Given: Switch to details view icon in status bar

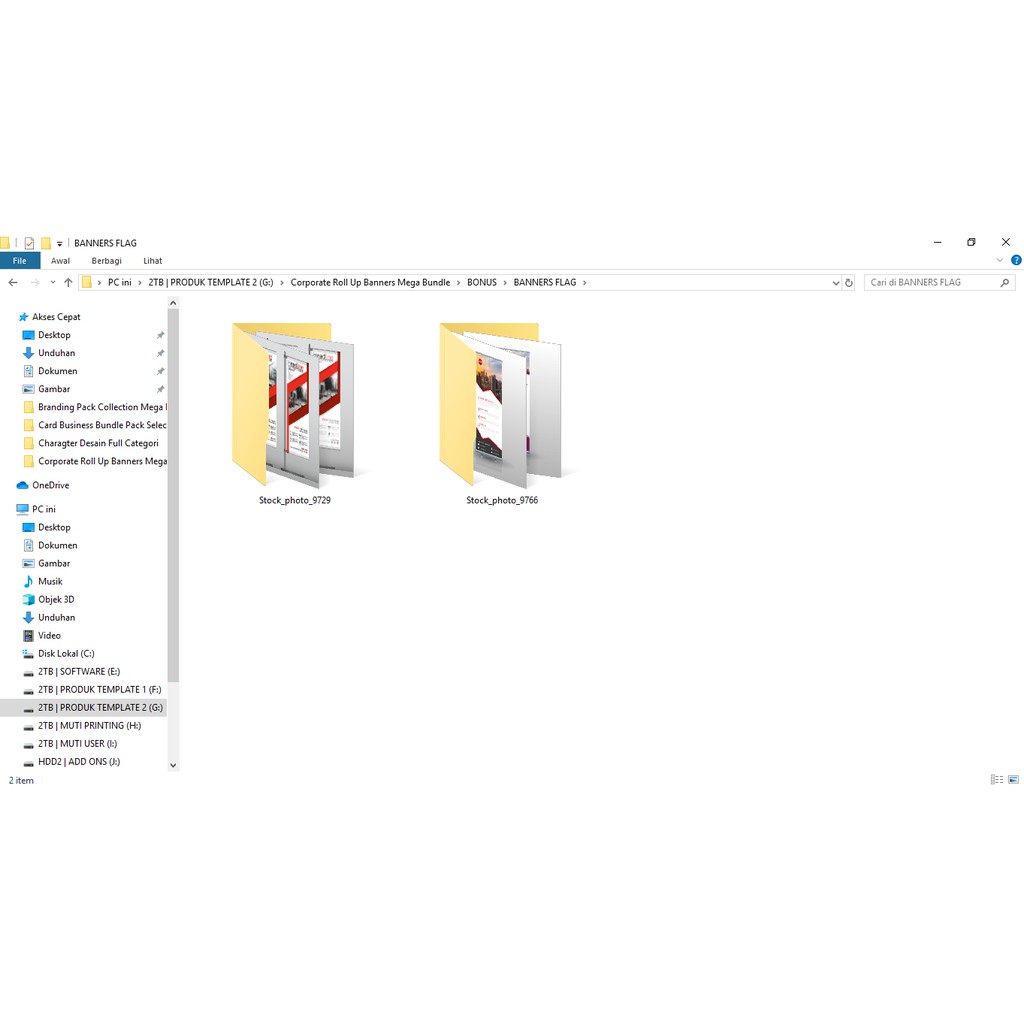Looking at the screenshot, I should [996, 780].
